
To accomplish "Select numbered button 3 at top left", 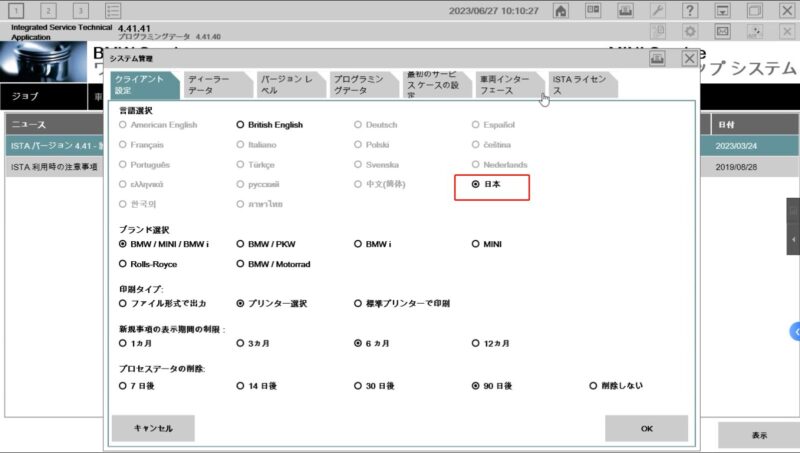I will 81,11.
